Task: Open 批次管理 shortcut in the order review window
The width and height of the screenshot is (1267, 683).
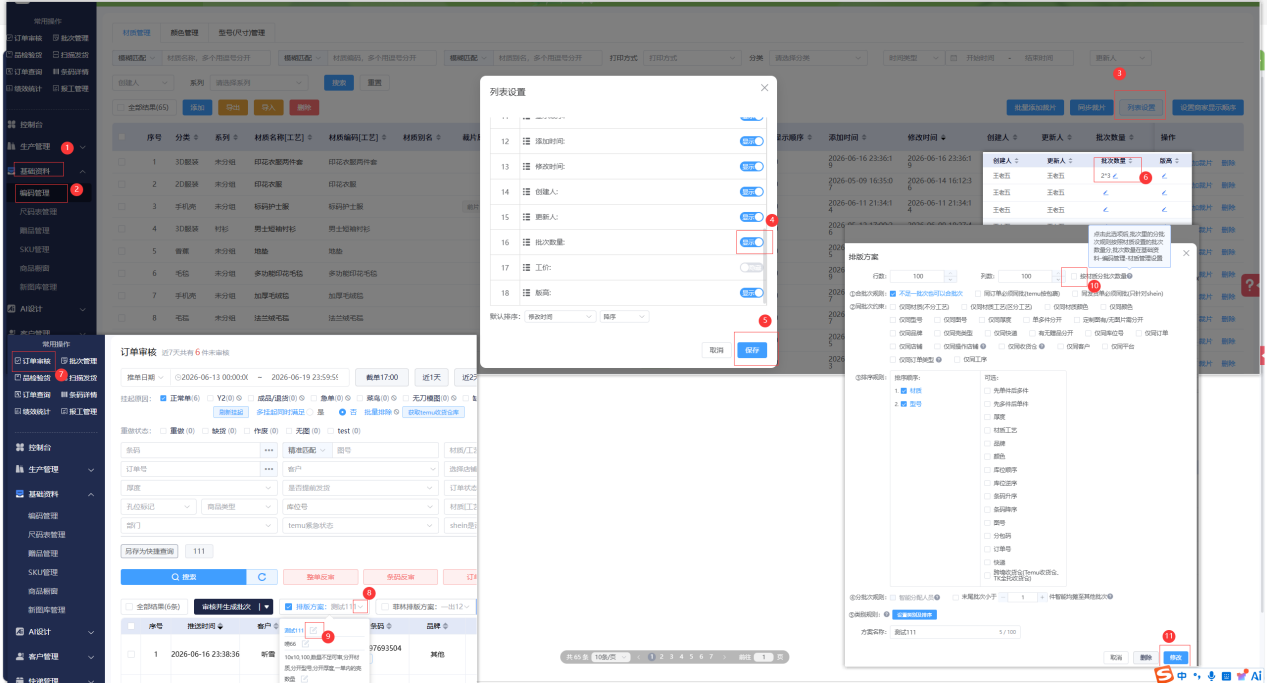Action: coord(79,361)
